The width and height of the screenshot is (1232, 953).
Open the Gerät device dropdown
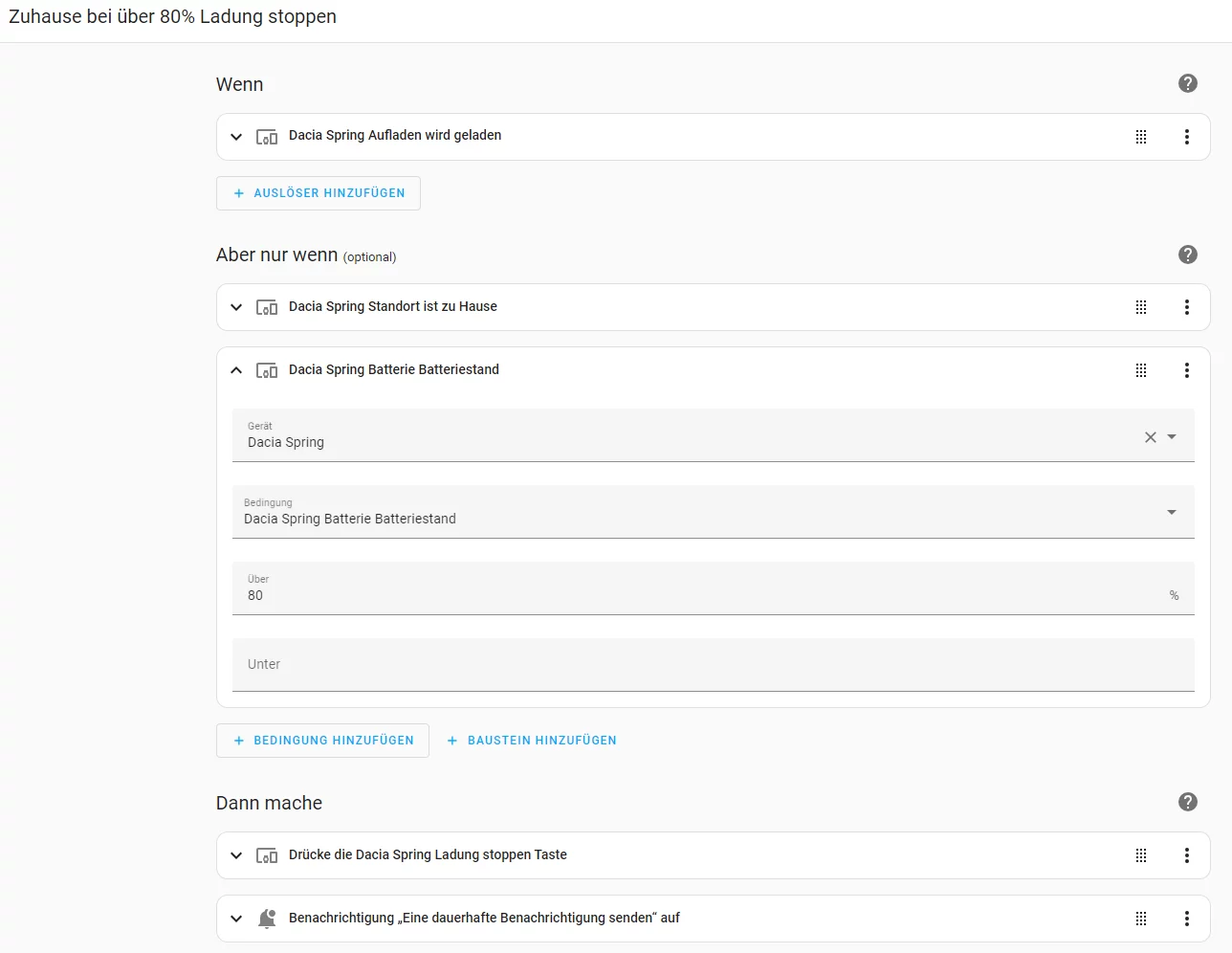point(1172,437)
